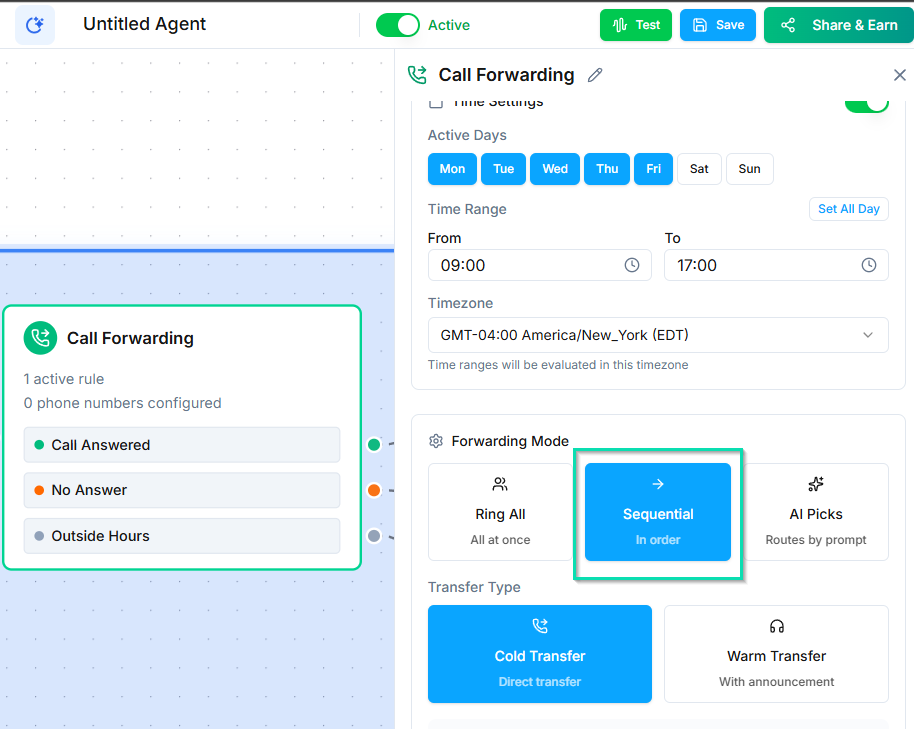Click the orange No Answer output connector
The width and height of the screenshot is (914, 729).
(374, 490)
